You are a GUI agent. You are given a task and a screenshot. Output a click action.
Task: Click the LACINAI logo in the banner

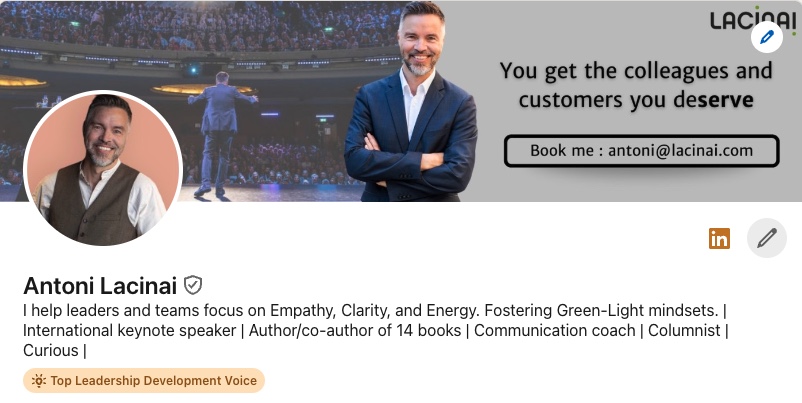click(x=752, y=20)
